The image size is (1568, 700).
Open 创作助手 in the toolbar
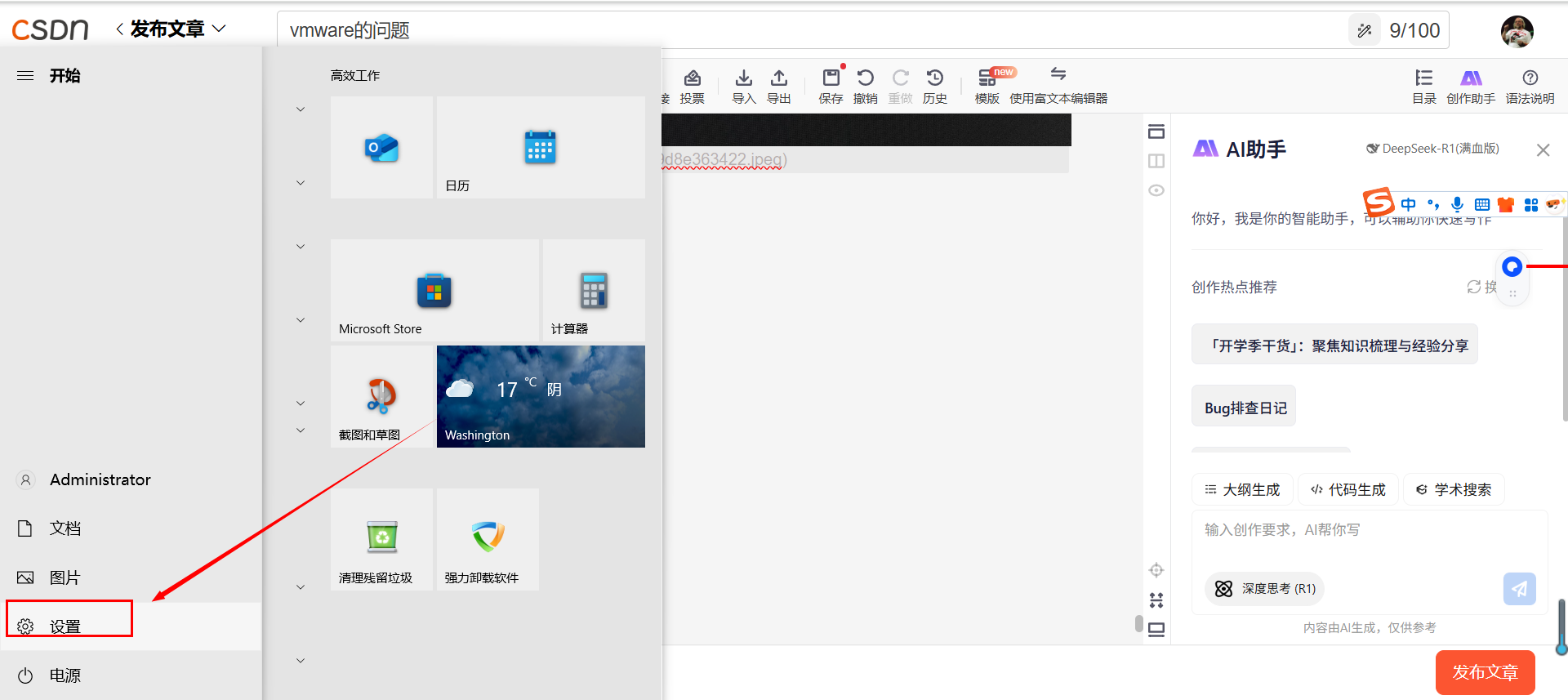pyautogui.click(x=1471, y=87)
